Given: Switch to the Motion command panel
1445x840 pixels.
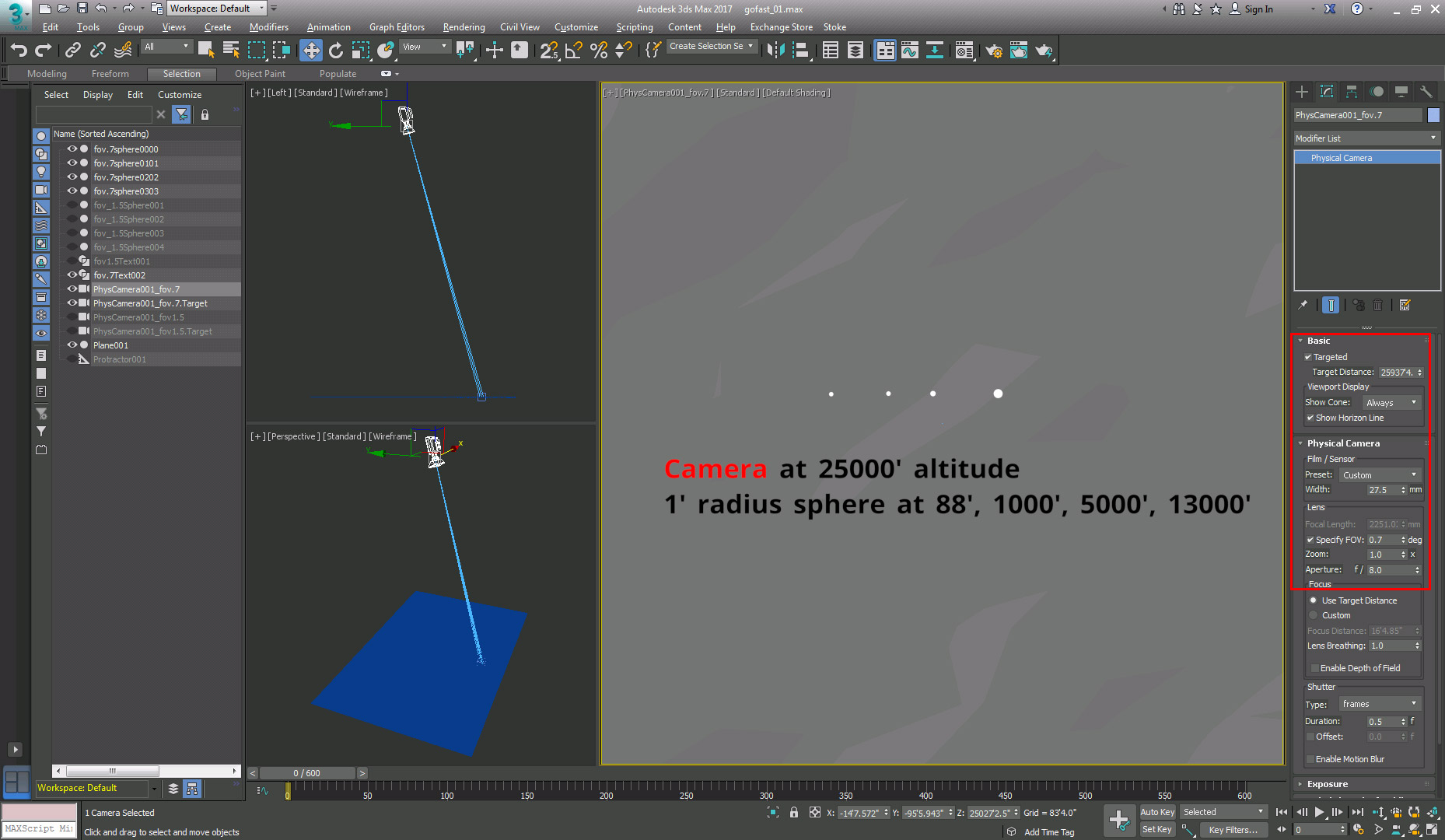Looking at the screenshot, I should pos(1377,92).
